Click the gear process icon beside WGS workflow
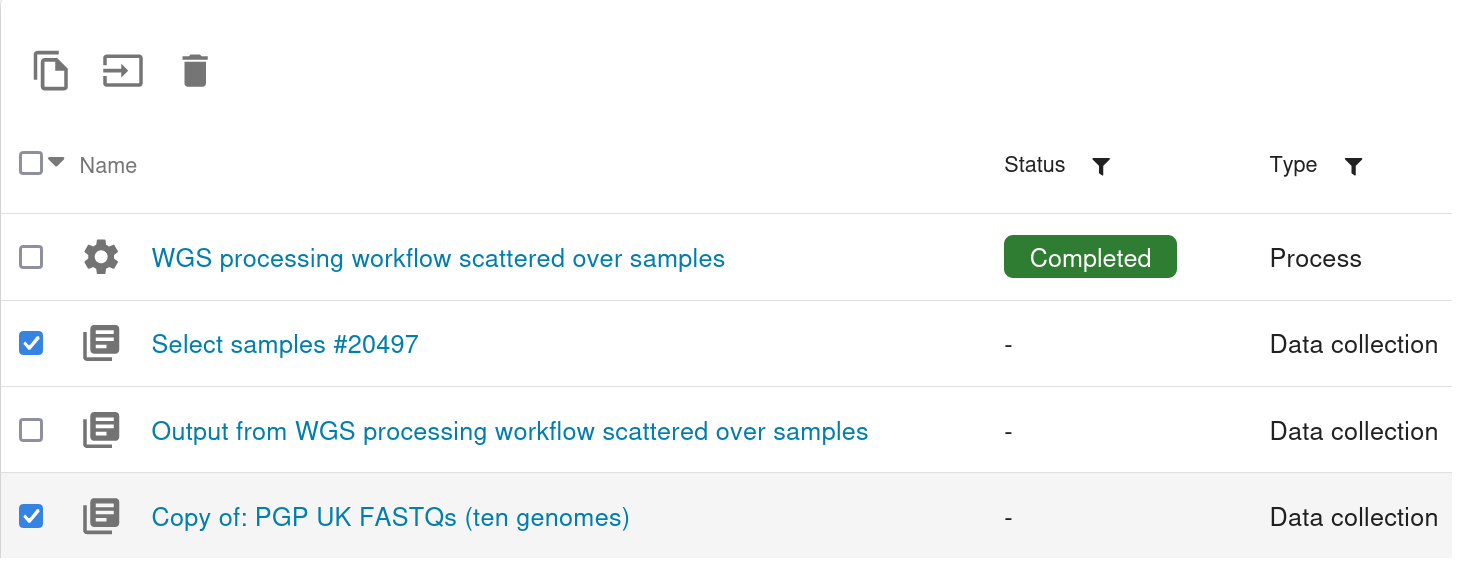The image size is (1465, 563). 101,258
